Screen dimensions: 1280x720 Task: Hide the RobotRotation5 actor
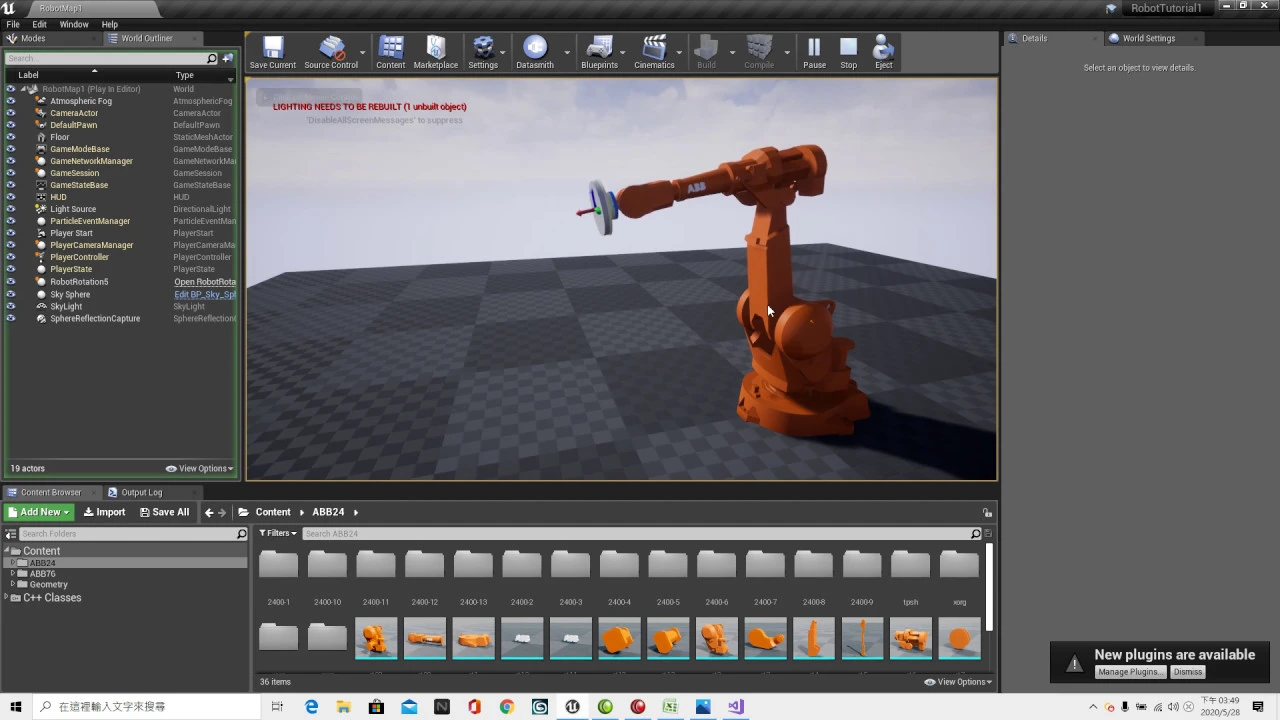click(x=11, y=282)
